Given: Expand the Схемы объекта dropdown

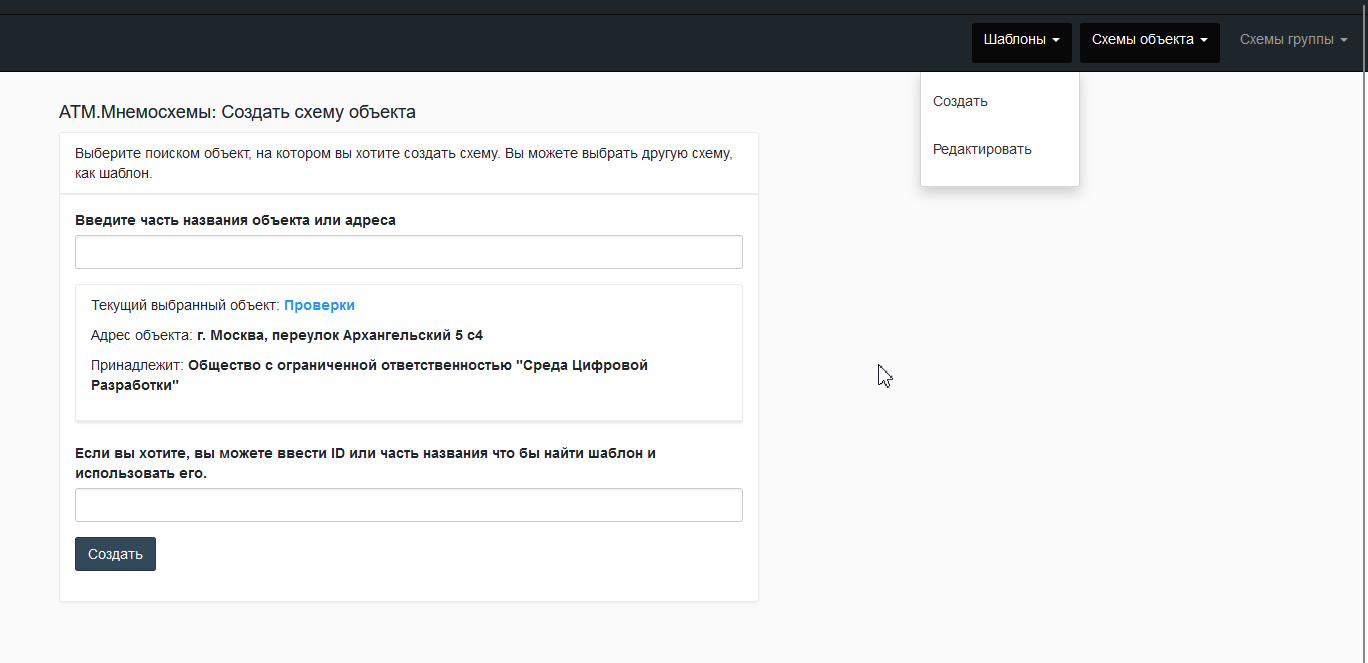Looking at the screenshot, I should [1149, 40].
